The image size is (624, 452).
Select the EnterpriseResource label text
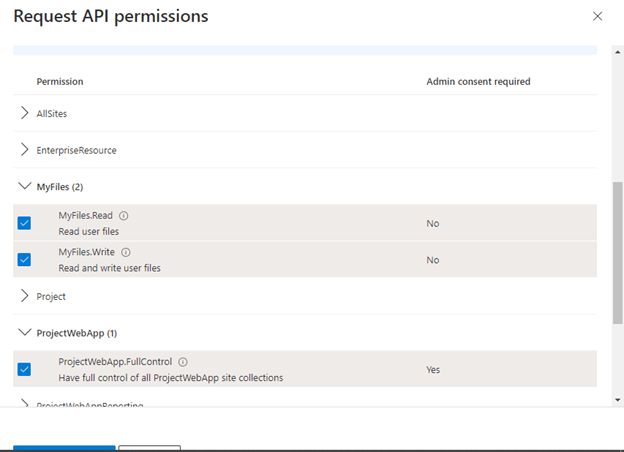(x=76, y=150)
